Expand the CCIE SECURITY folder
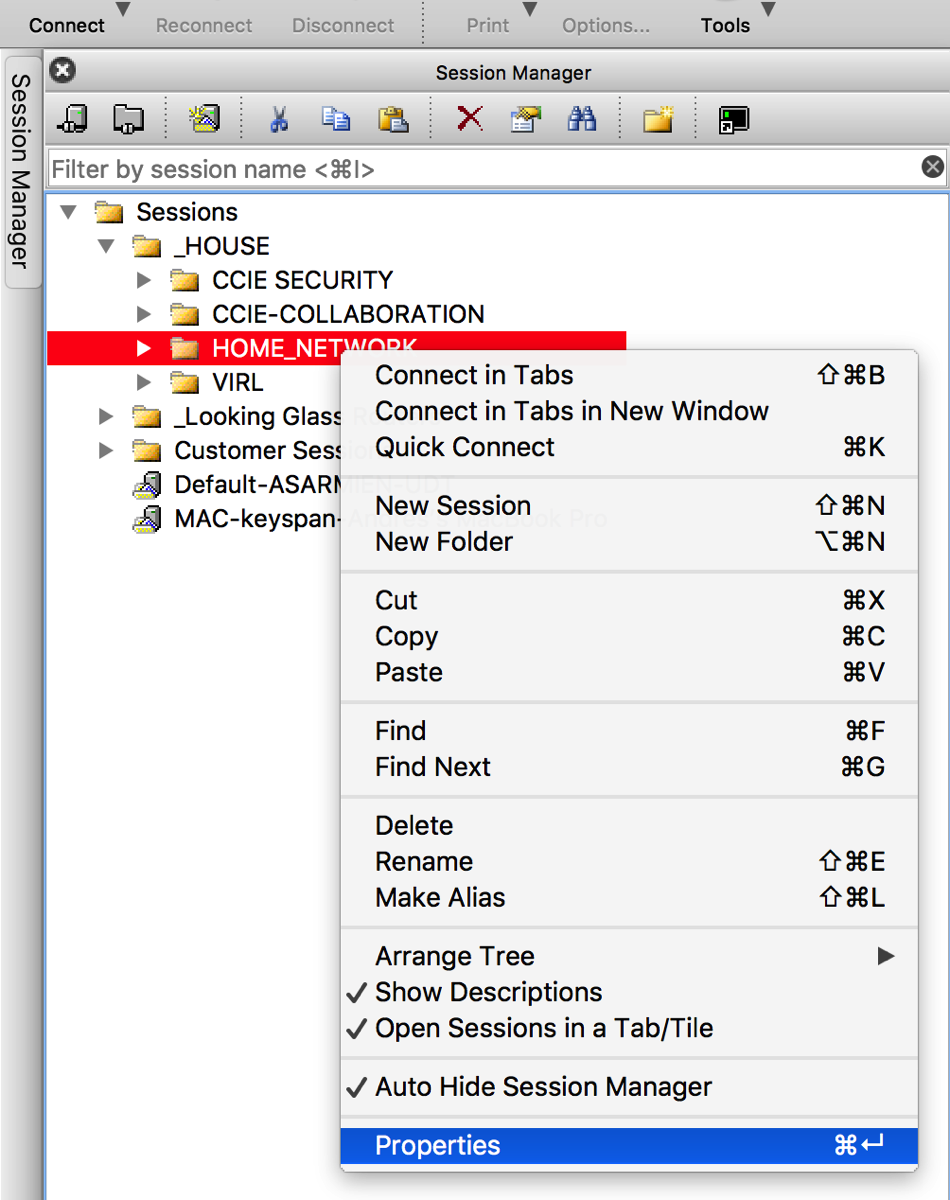950x1200 pixels. click(144, 280)
